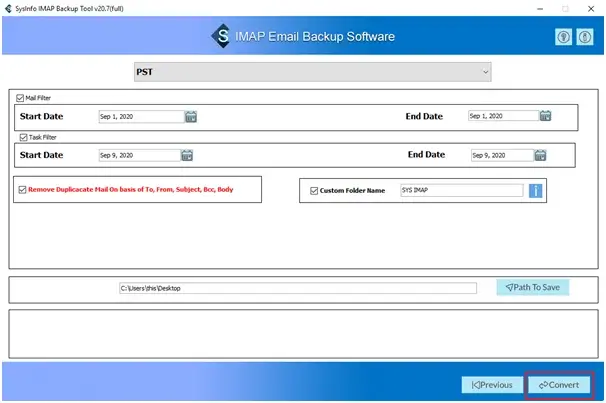606x403 pixels.
Task: Click the Path To Save button
Action: pos(532,288)
